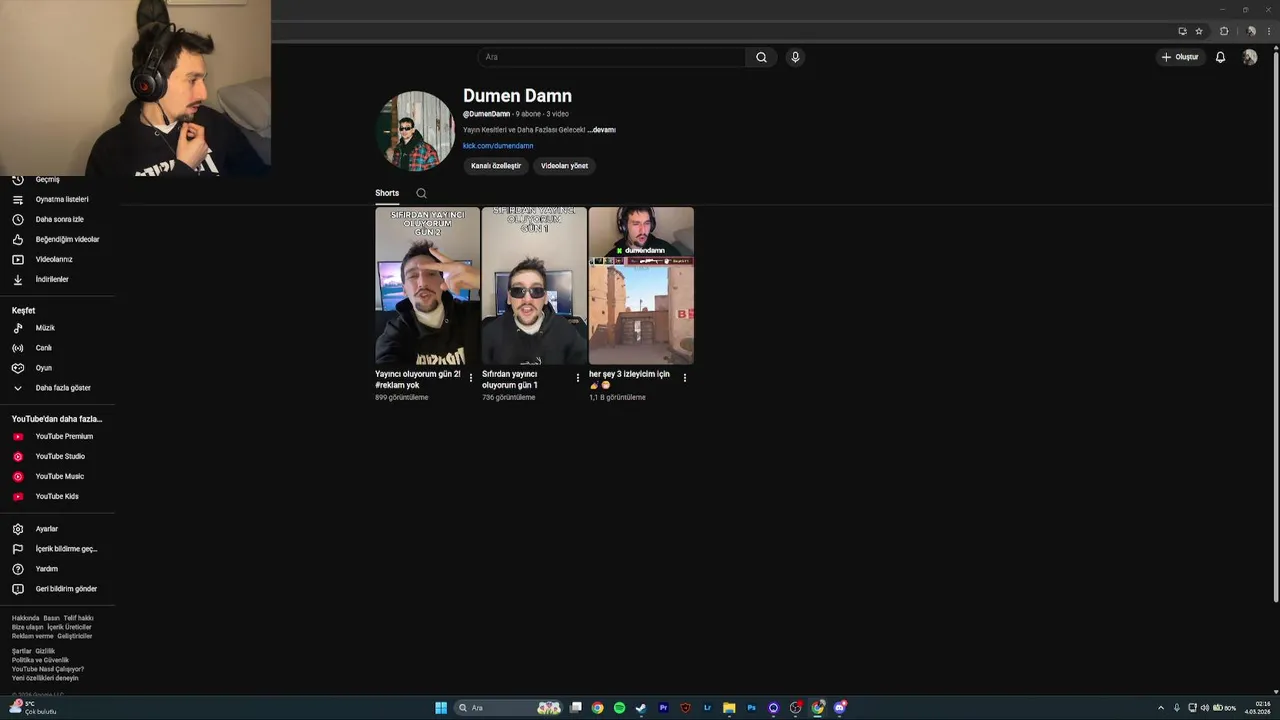
Task: Open options menu for gün 1 short
Action: pyautogui.click(x=578, y=378)
